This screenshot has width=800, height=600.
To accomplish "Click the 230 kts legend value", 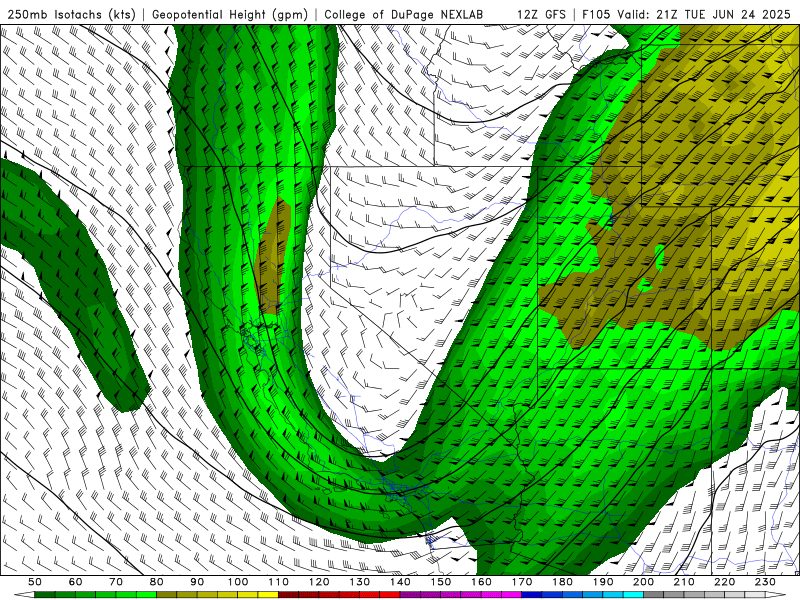I will [765, 582].
